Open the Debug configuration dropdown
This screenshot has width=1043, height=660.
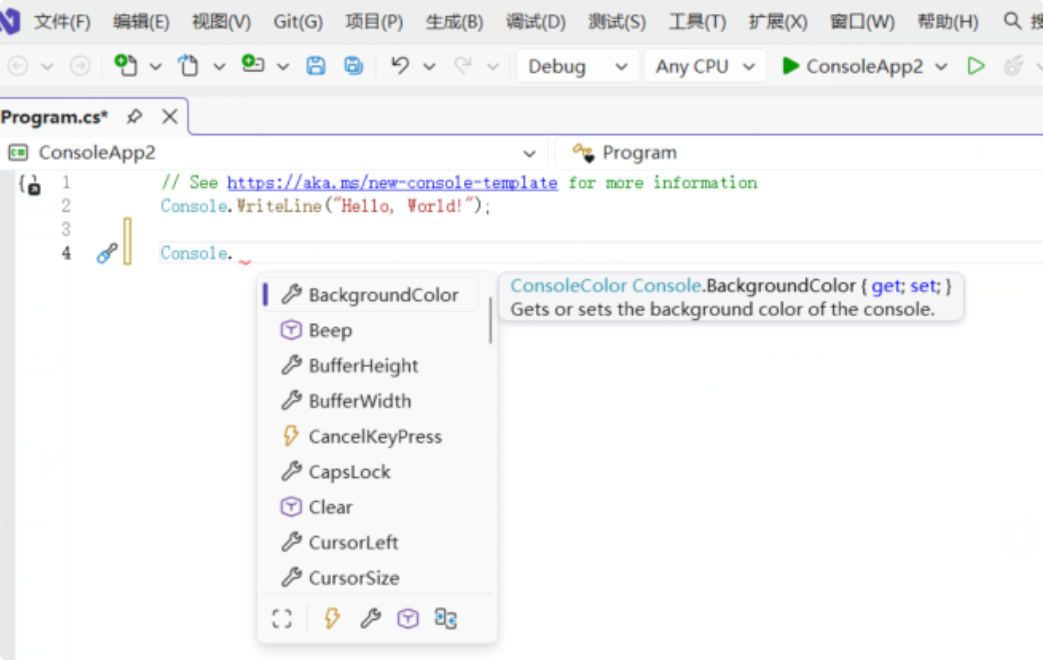tap(578, 66)
